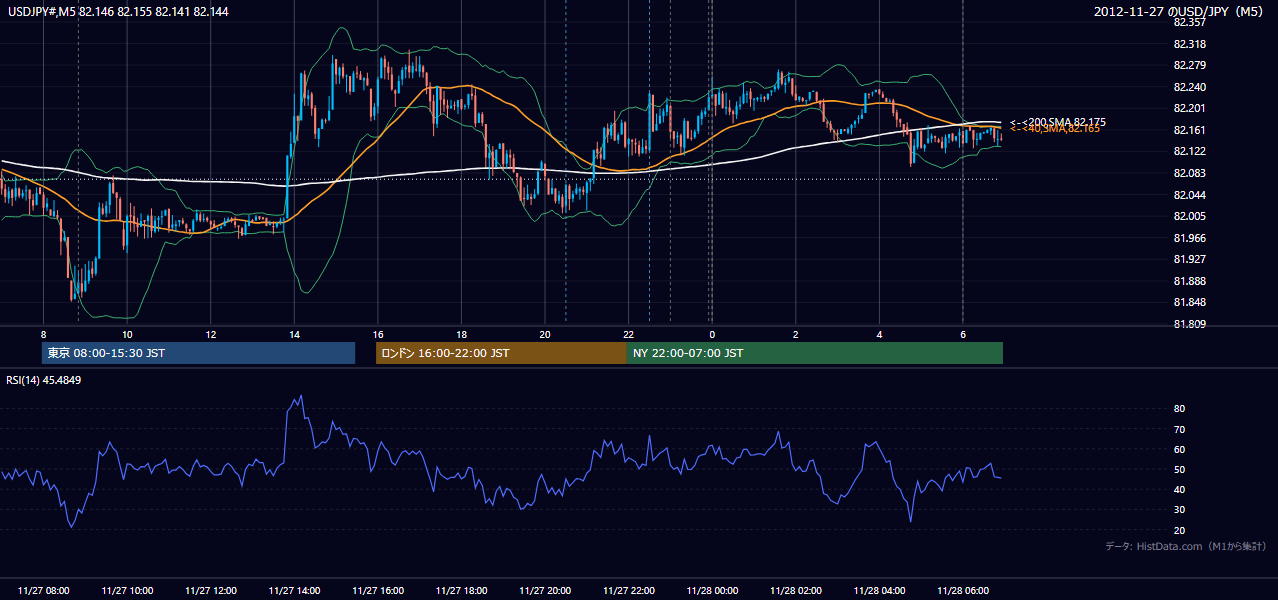Click price axis value 82.083
The height and width of the screenshot is (600, 1278).
1190,173
